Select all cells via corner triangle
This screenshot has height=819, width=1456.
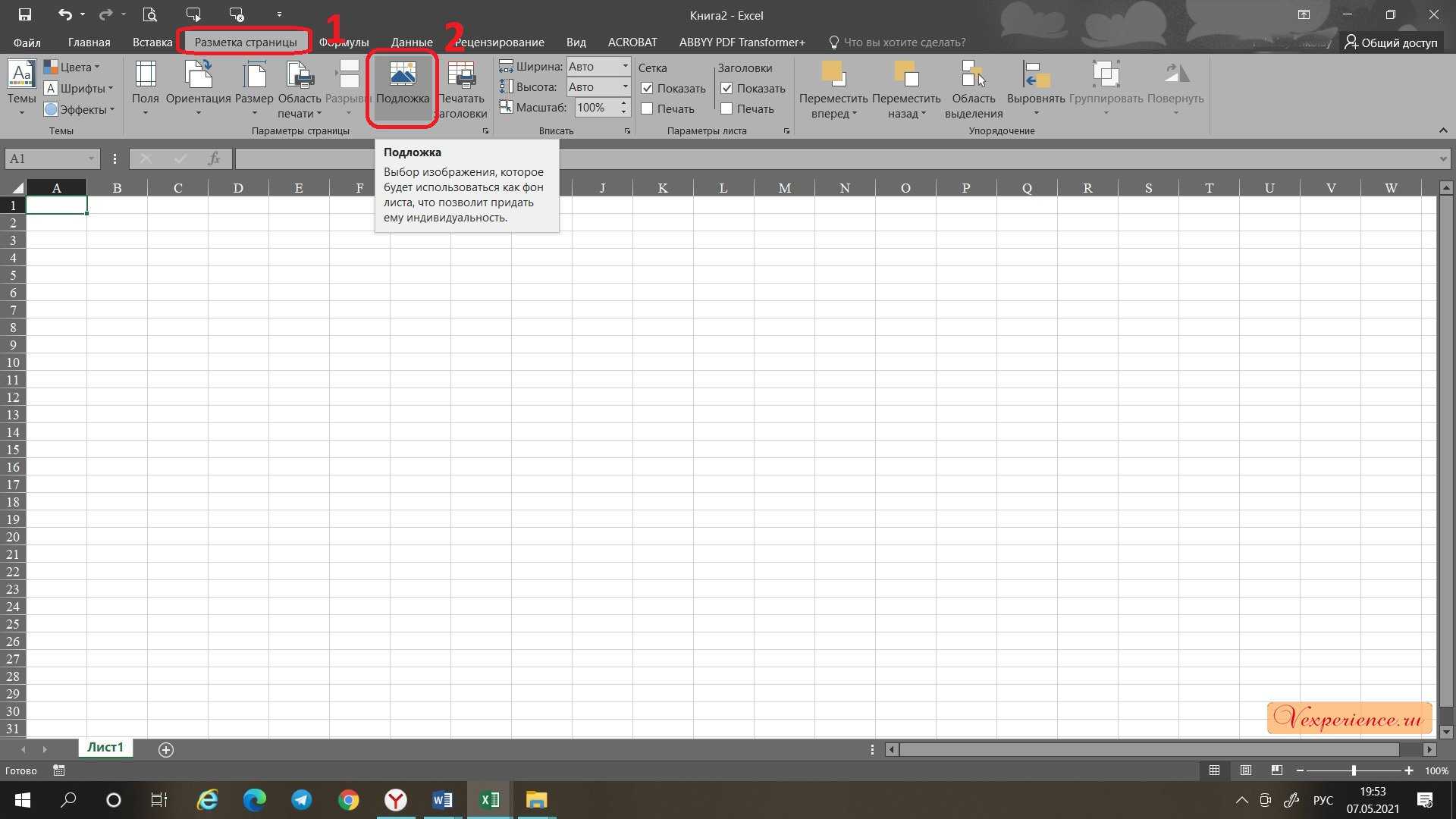(14, 187)
